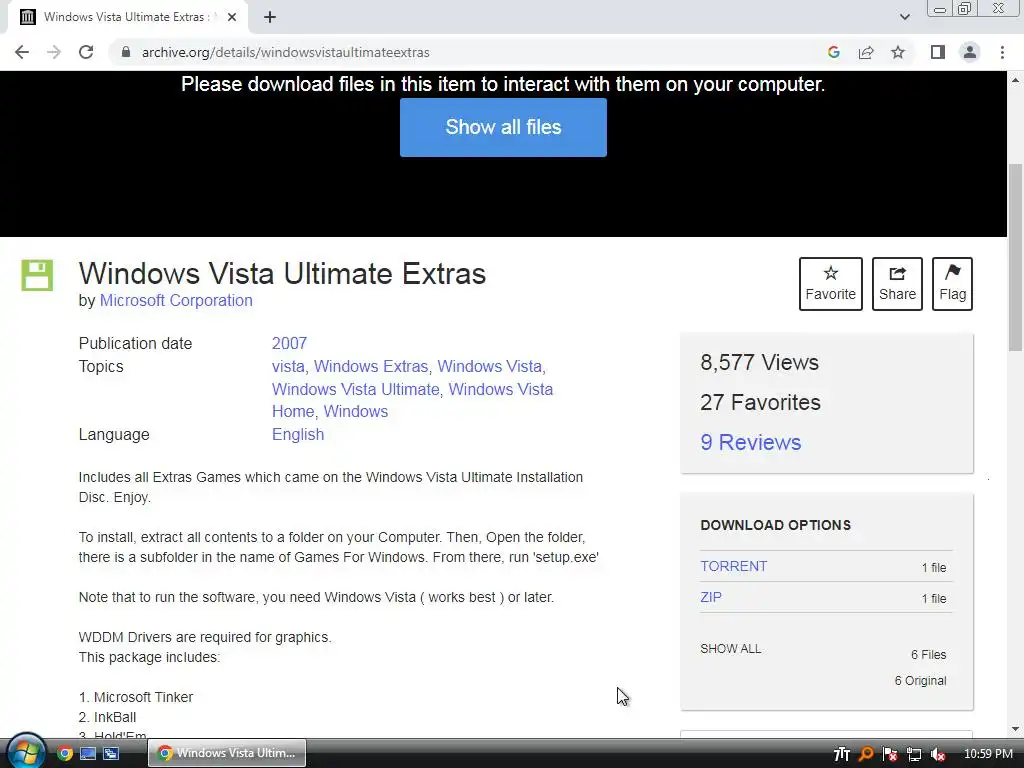Click the Share button
1024x768 pixels.
(897, 283)
